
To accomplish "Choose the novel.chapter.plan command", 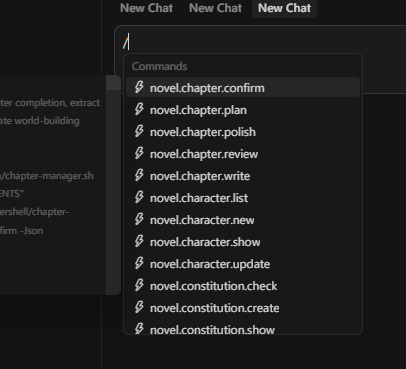I will pos(243,110).
